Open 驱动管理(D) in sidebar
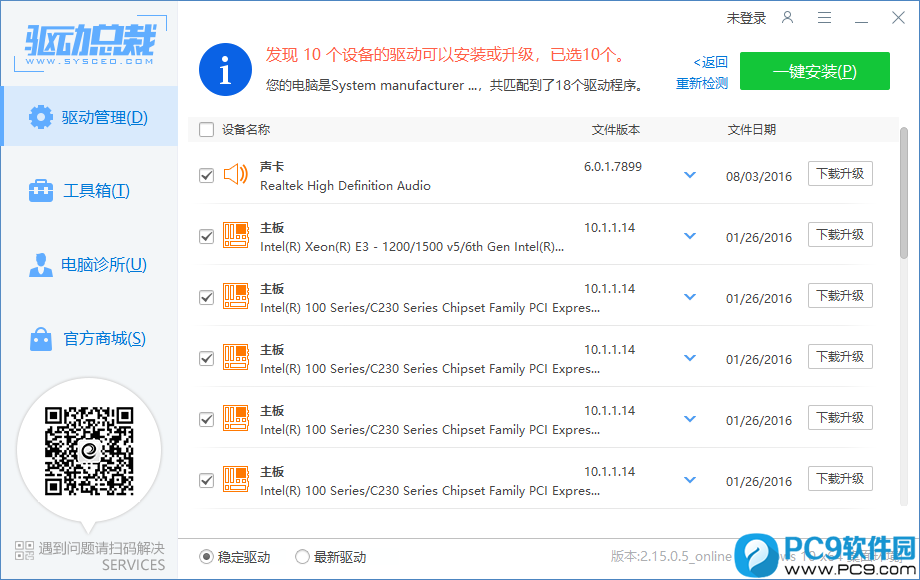The width and height of the screenshot is (920, 580). point(90,116)
